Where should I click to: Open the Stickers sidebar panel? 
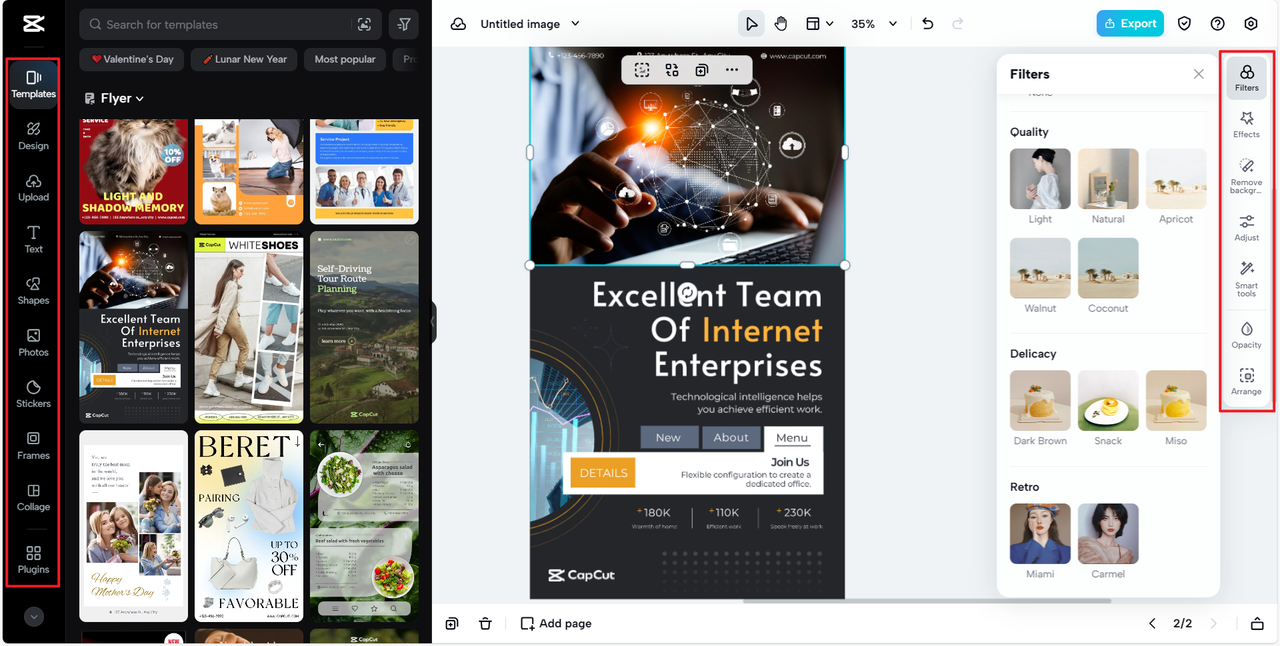click(33, 394)
